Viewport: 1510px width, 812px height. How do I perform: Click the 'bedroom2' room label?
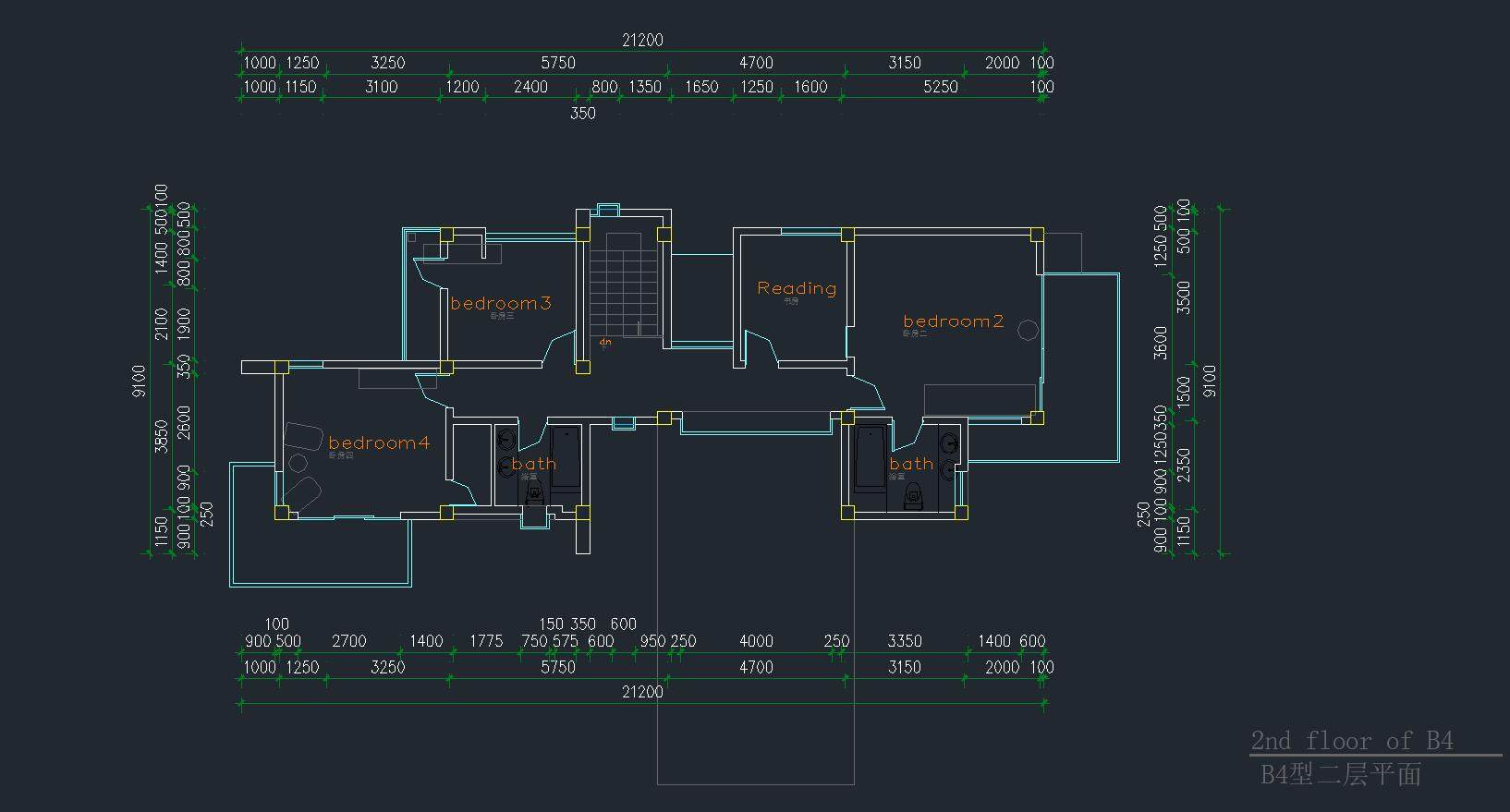coord(953,321)
